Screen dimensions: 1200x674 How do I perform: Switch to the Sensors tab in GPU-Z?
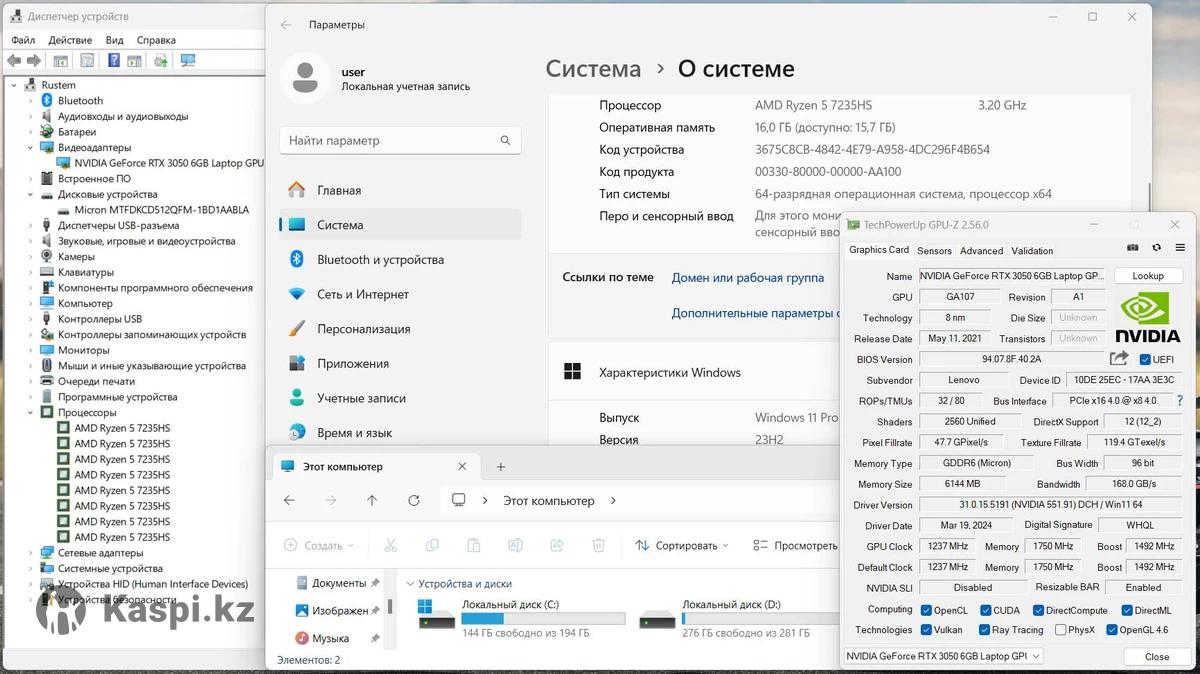[934, 251]
